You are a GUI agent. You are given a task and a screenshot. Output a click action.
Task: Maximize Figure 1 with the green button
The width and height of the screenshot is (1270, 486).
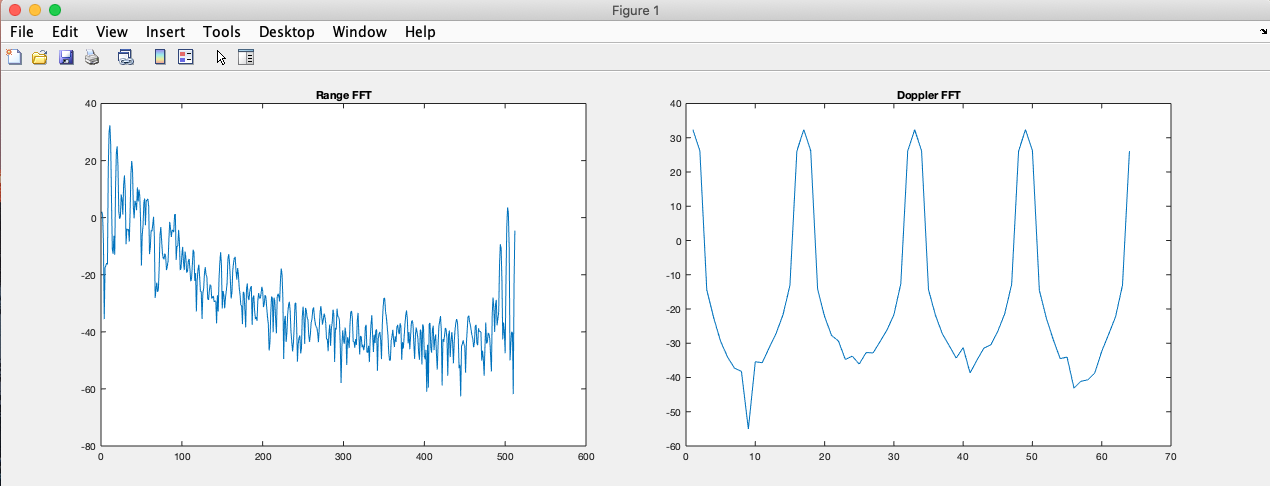click(54, 10)
